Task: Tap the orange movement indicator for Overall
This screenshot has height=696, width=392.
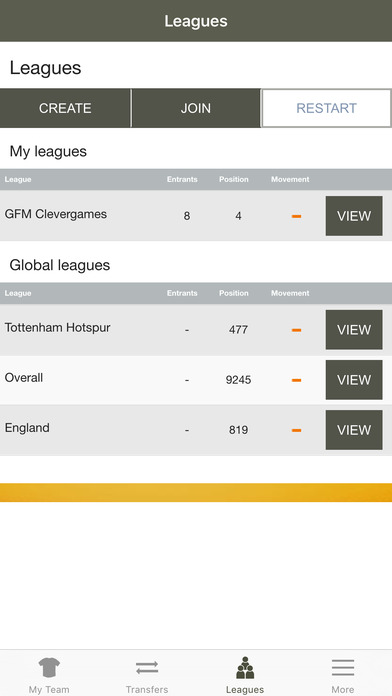Action: tap(297, 380)
